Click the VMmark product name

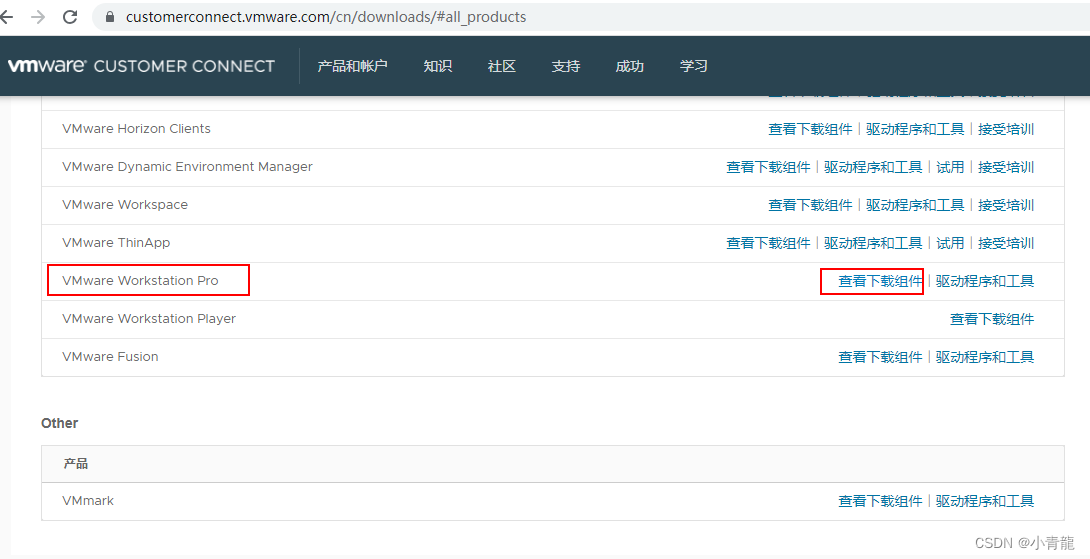(88, 500)
